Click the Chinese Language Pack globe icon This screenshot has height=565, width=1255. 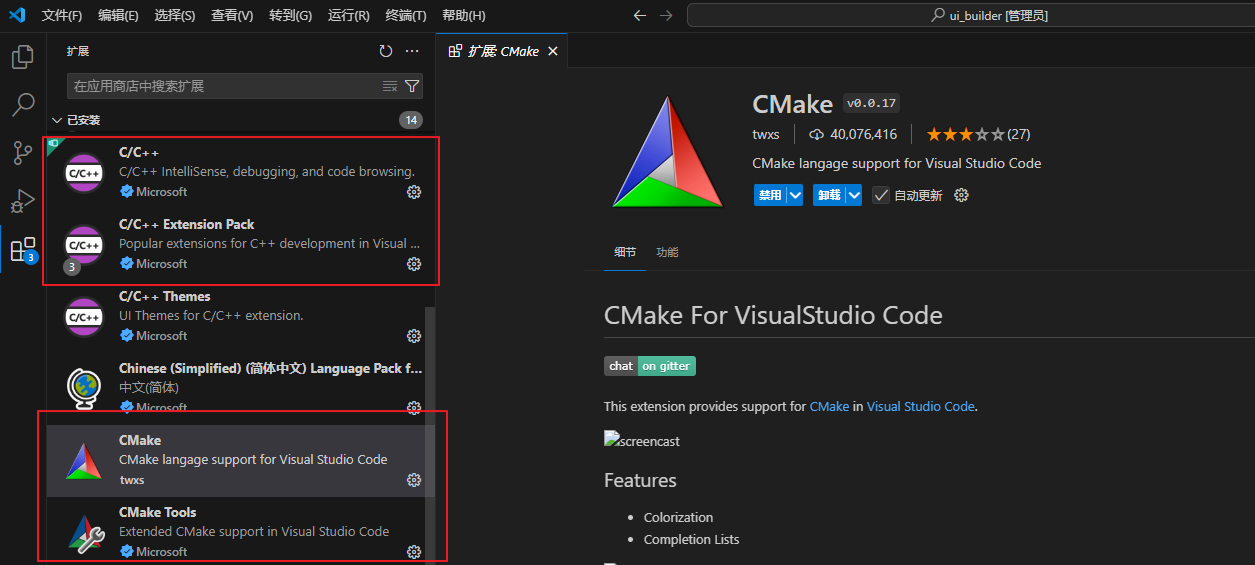coord(84,388)
